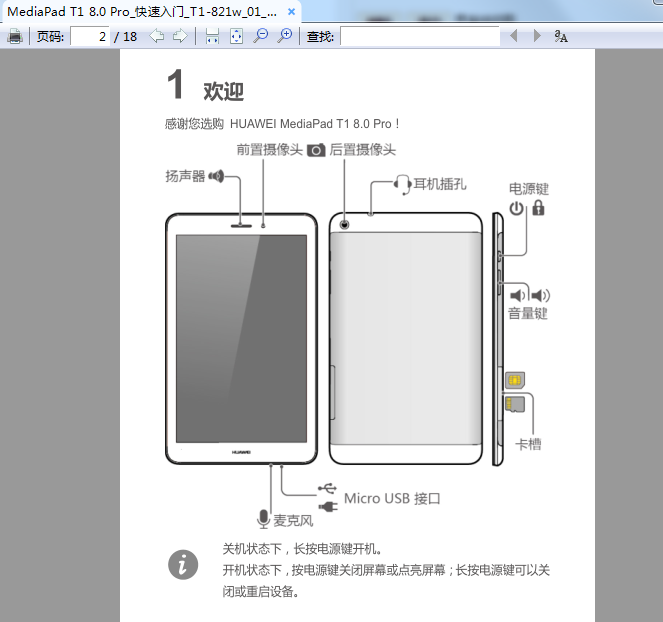Screen dimensions: 663x622
Task: Find previous match with left triangle
Action: coord(514,36)
